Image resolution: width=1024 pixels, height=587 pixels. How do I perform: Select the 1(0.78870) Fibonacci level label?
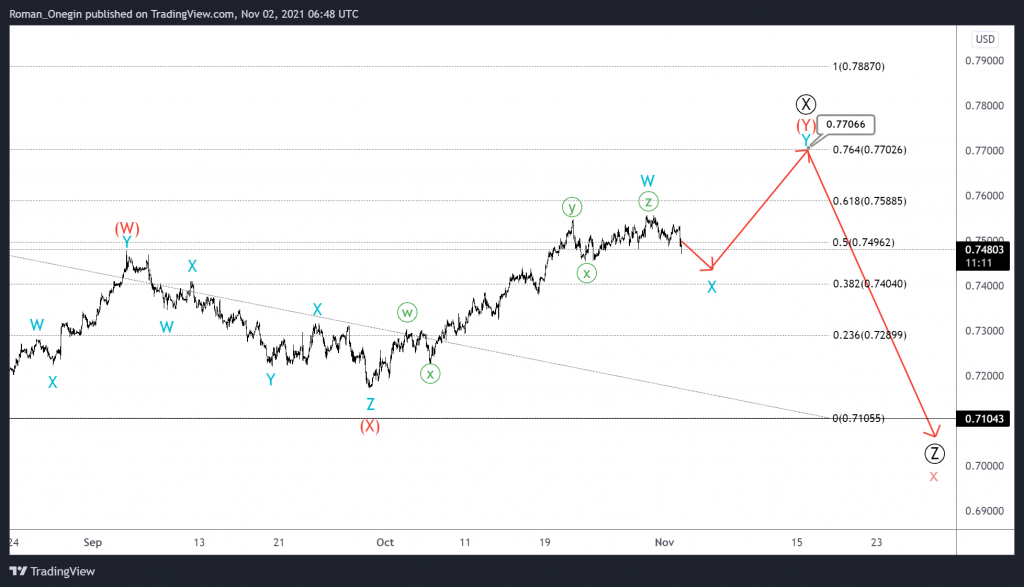(x=858, y=66)
